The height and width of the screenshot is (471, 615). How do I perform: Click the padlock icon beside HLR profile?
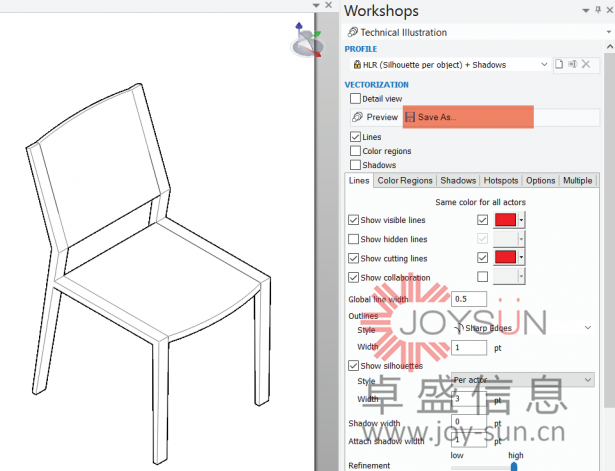(357, 64)
